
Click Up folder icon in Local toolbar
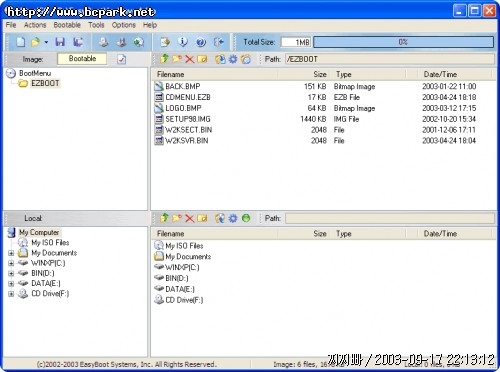[x=164, y=218]
